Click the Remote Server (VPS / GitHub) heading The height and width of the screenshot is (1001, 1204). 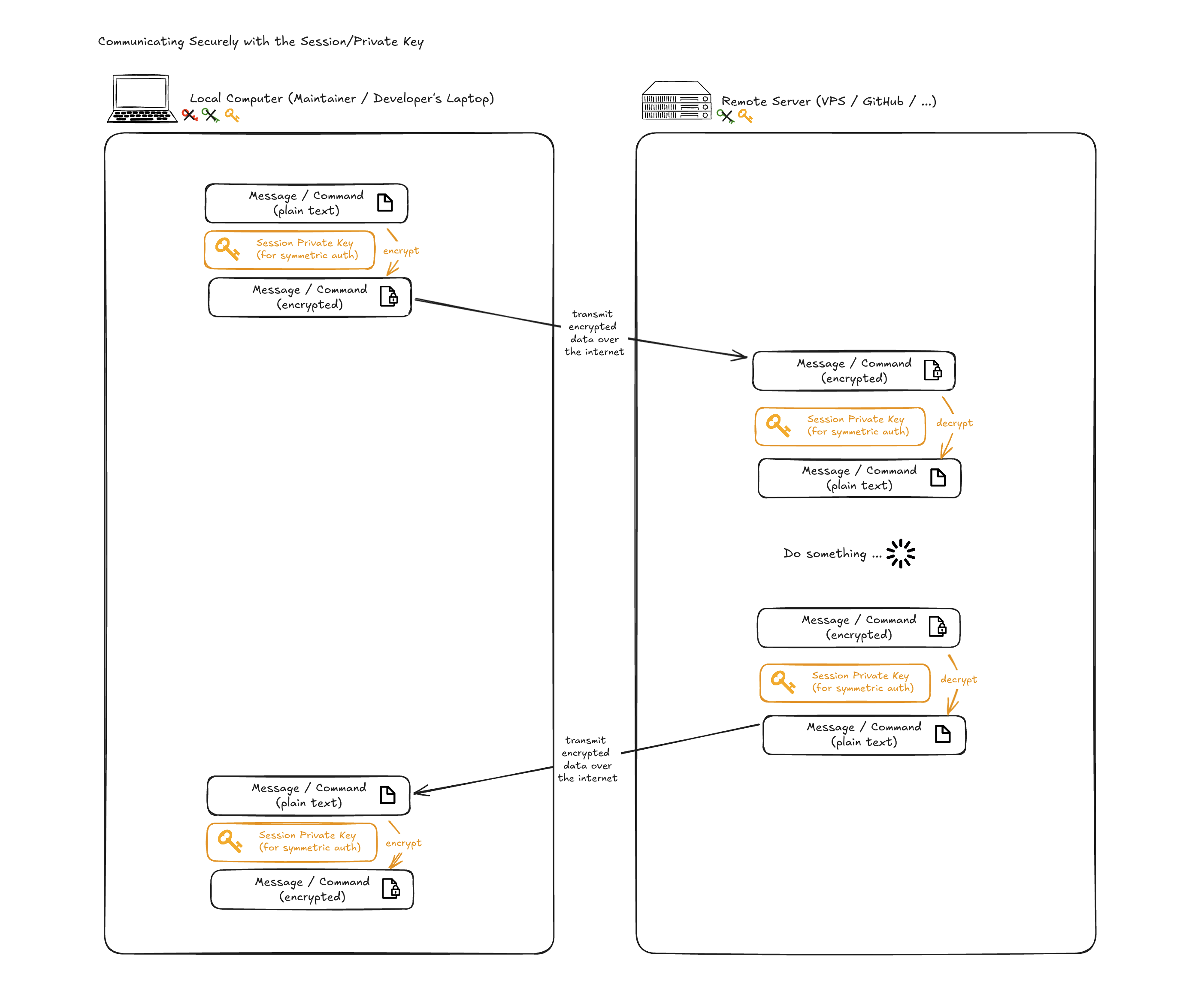pos(829,101)
